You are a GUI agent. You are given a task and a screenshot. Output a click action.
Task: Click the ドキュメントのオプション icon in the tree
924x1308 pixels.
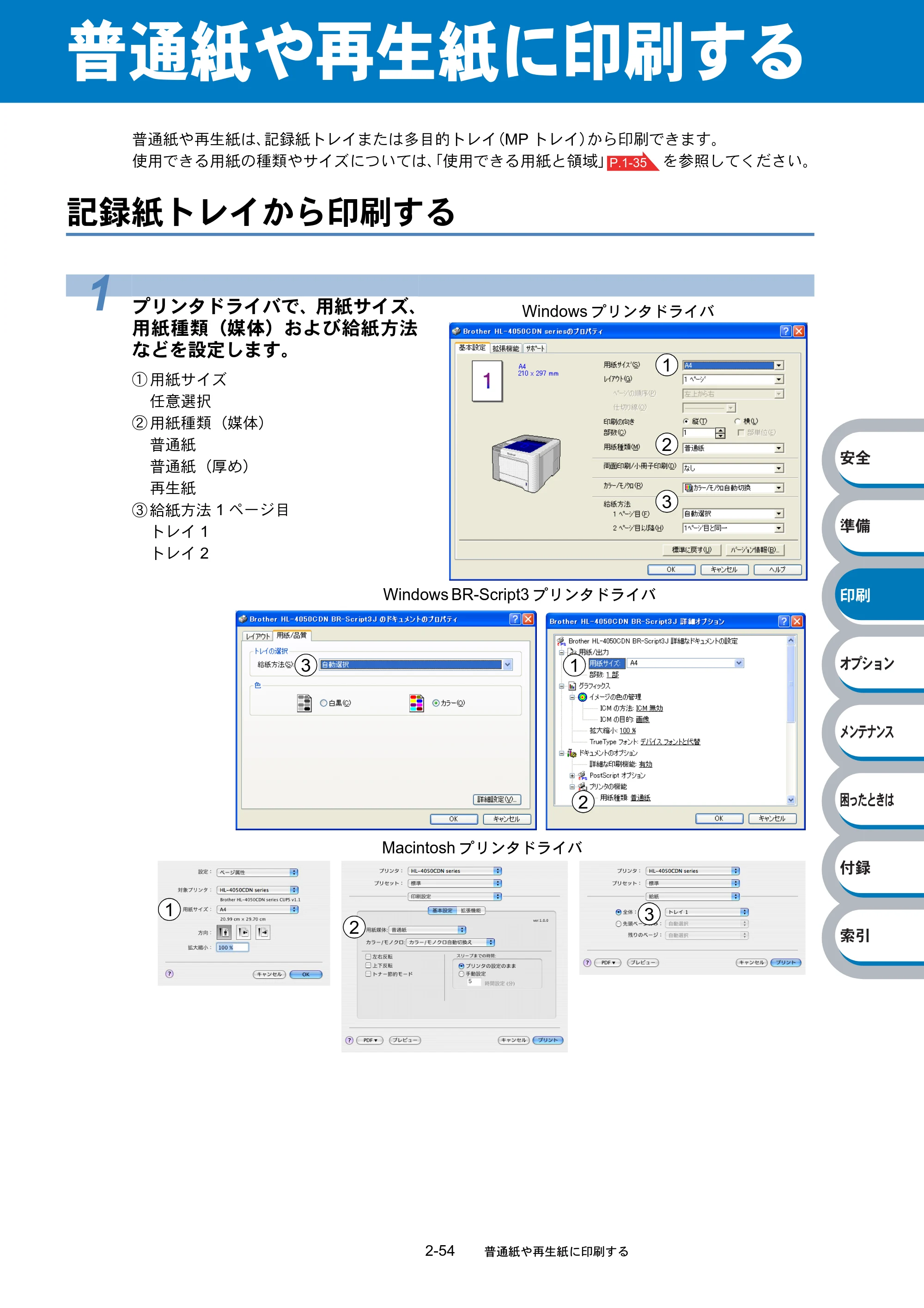(x=572, y=753)
